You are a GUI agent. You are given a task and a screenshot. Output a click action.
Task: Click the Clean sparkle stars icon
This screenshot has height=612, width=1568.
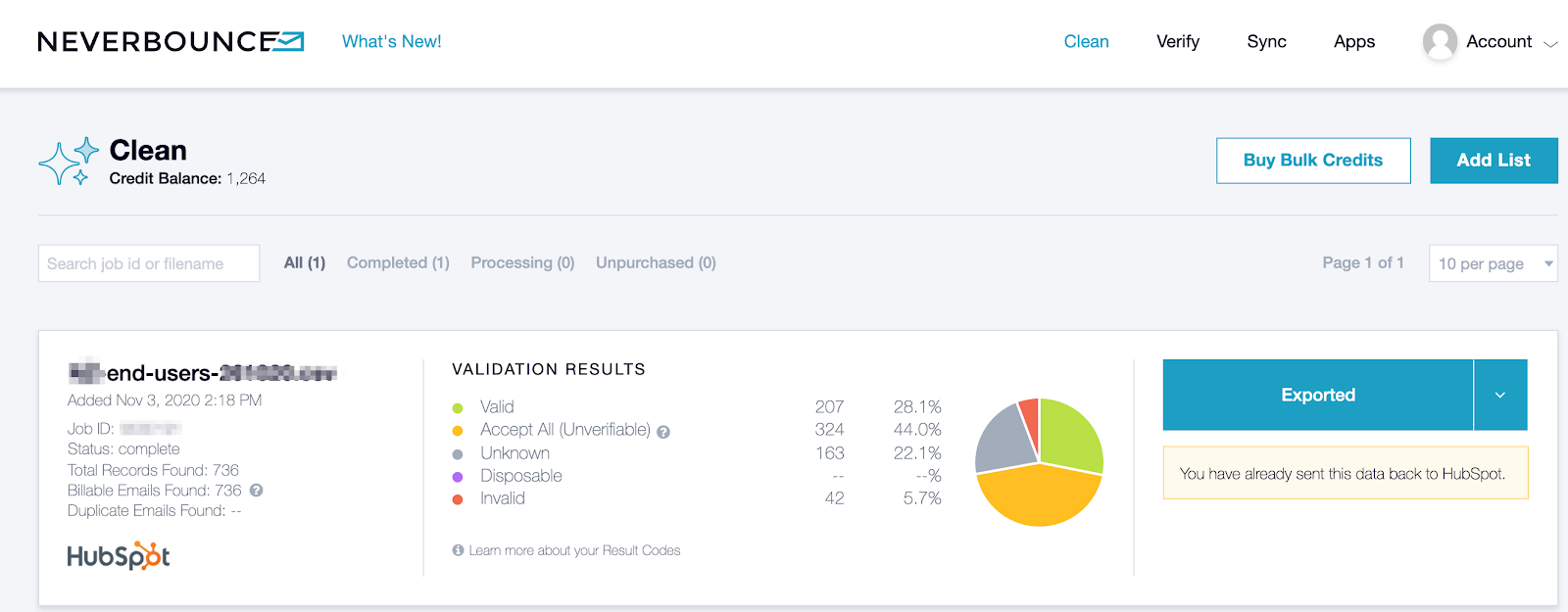tap(69, 162)
